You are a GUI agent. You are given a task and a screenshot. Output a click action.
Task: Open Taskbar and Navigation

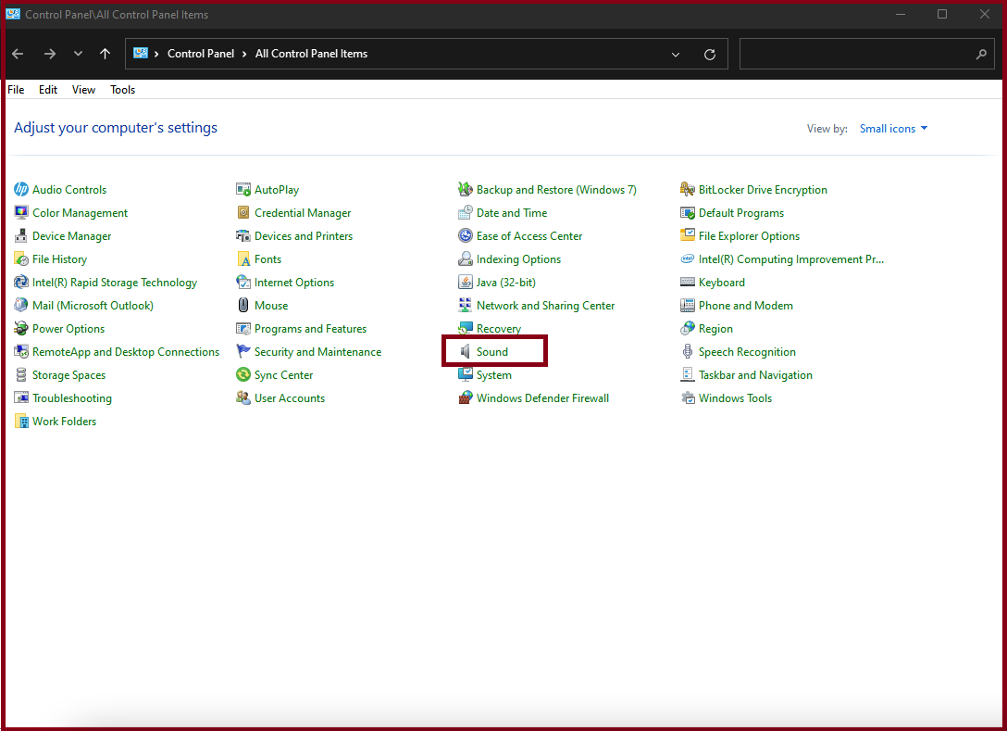coord(755,375)
